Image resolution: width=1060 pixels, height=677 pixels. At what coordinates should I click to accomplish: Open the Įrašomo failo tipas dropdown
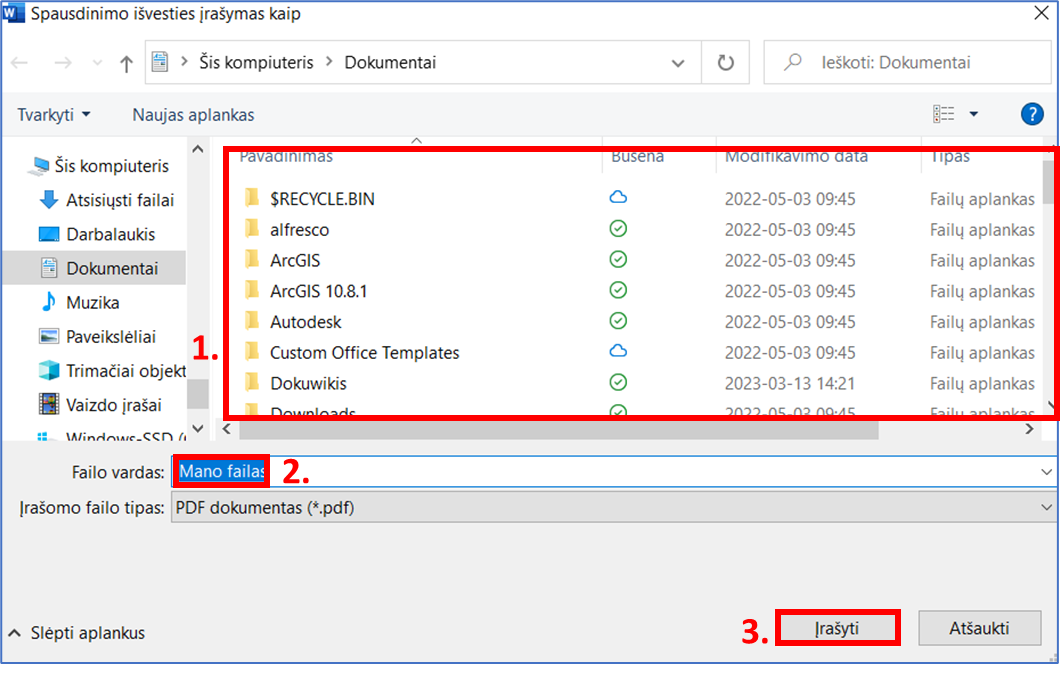[x=1045, y=508]
